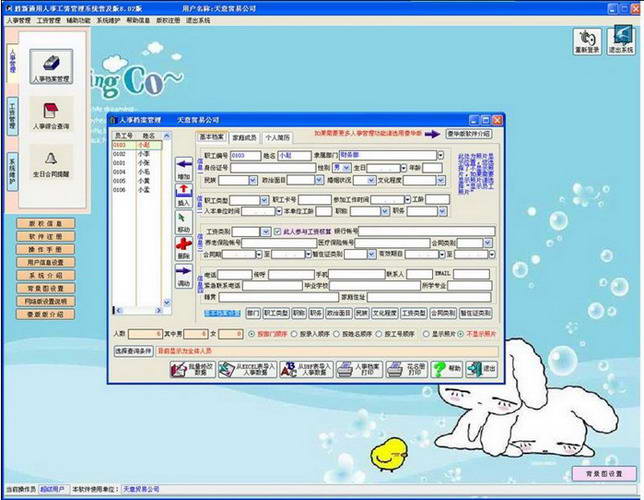The width and height of the screenshot is (644, 500).
Task: Click the 删除 red cross button
Action: [x=184, y=248]
